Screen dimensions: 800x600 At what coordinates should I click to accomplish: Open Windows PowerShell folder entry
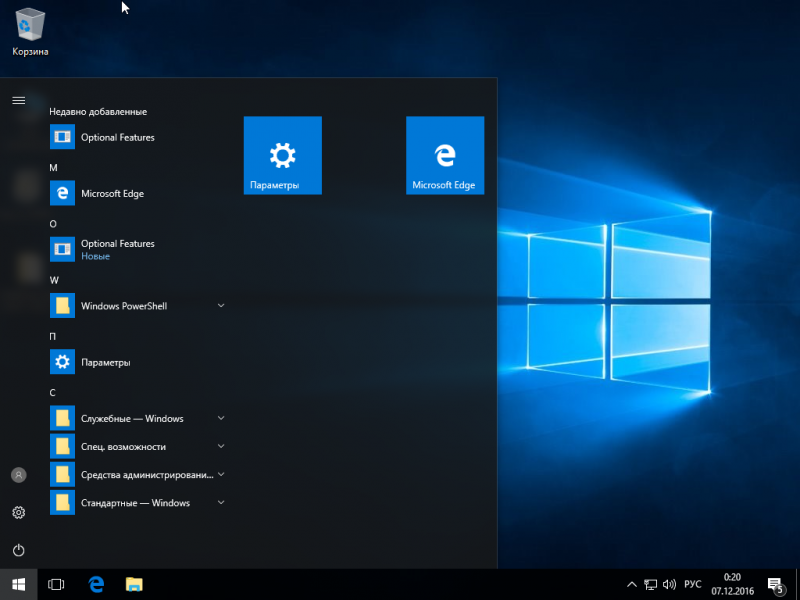pos(138,306)
